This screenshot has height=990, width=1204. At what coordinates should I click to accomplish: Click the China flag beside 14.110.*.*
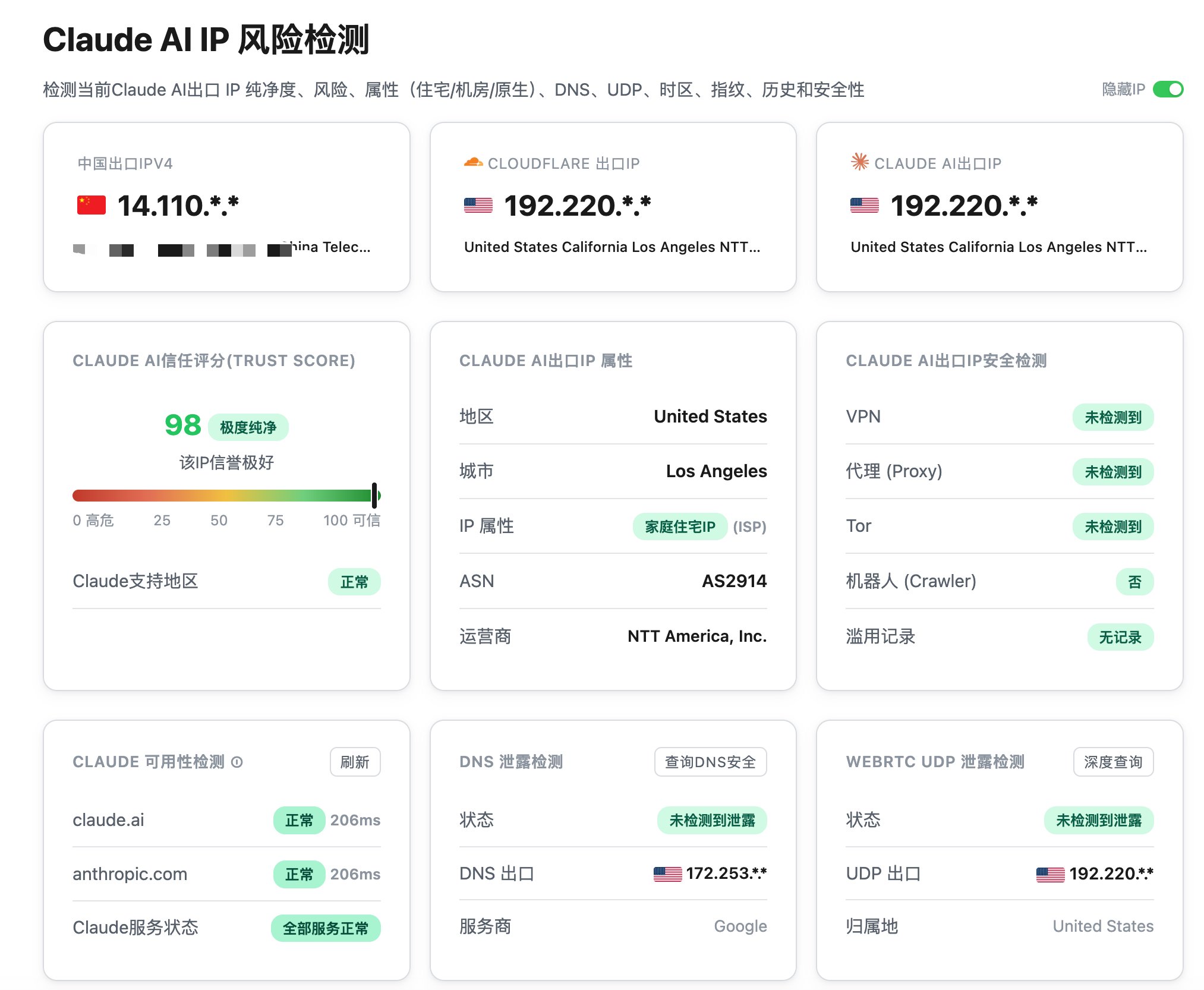[x=92, y=206]
